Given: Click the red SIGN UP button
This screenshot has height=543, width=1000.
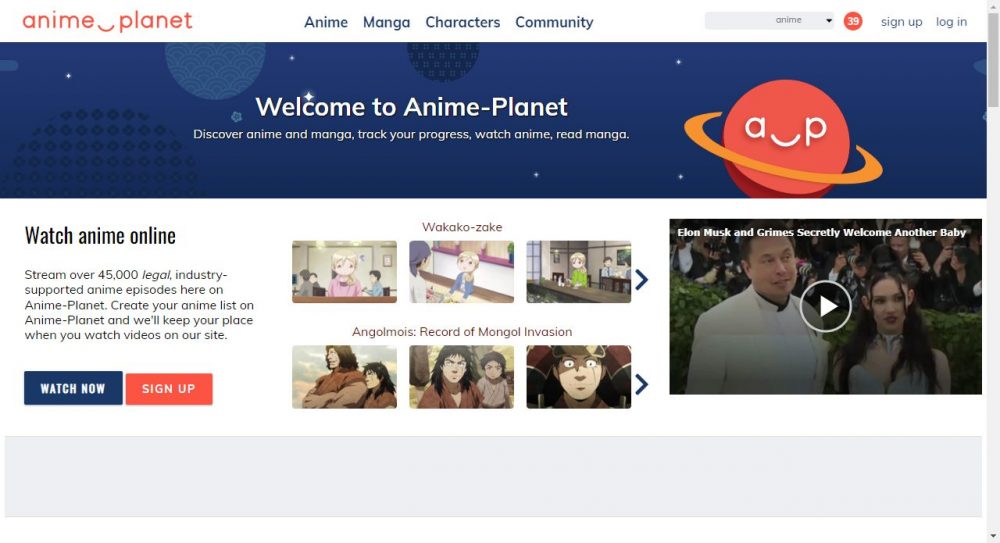Looking at the screenshot, I should 169,389.
